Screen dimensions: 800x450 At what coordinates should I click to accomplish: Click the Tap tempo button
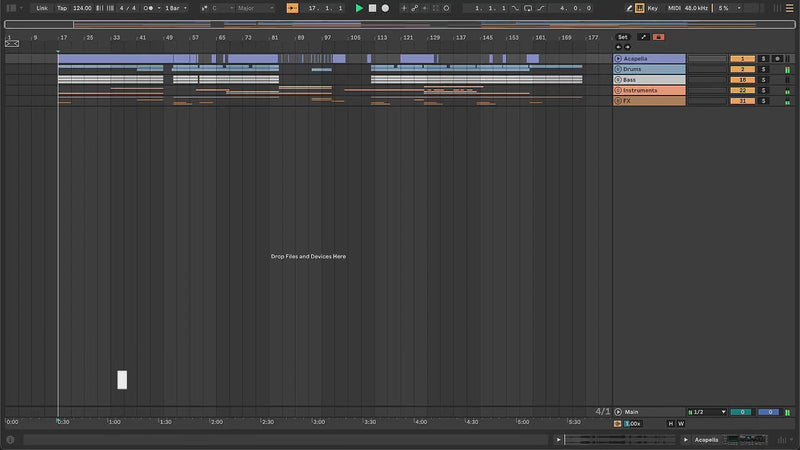tap(62, 8)
